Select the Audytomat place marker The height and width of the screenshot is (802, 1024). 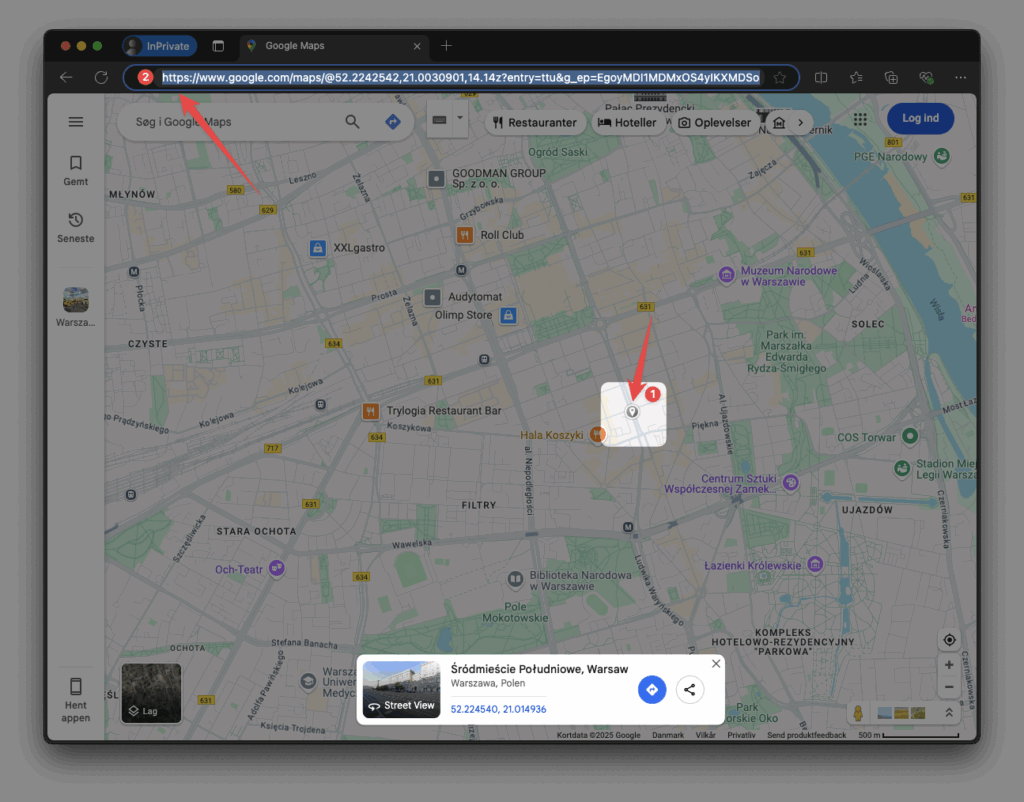(x=432, y=297)
